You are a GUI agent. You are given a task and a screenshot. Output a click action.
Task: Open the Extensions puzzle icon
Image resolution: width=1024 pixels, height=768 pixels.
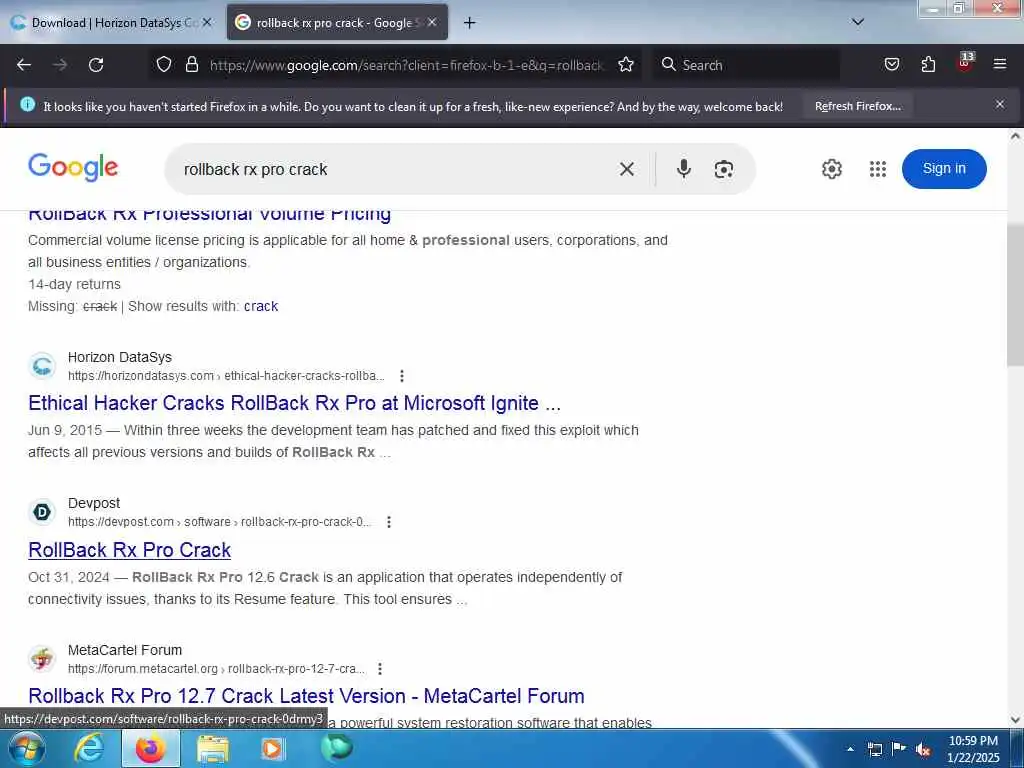928,64
